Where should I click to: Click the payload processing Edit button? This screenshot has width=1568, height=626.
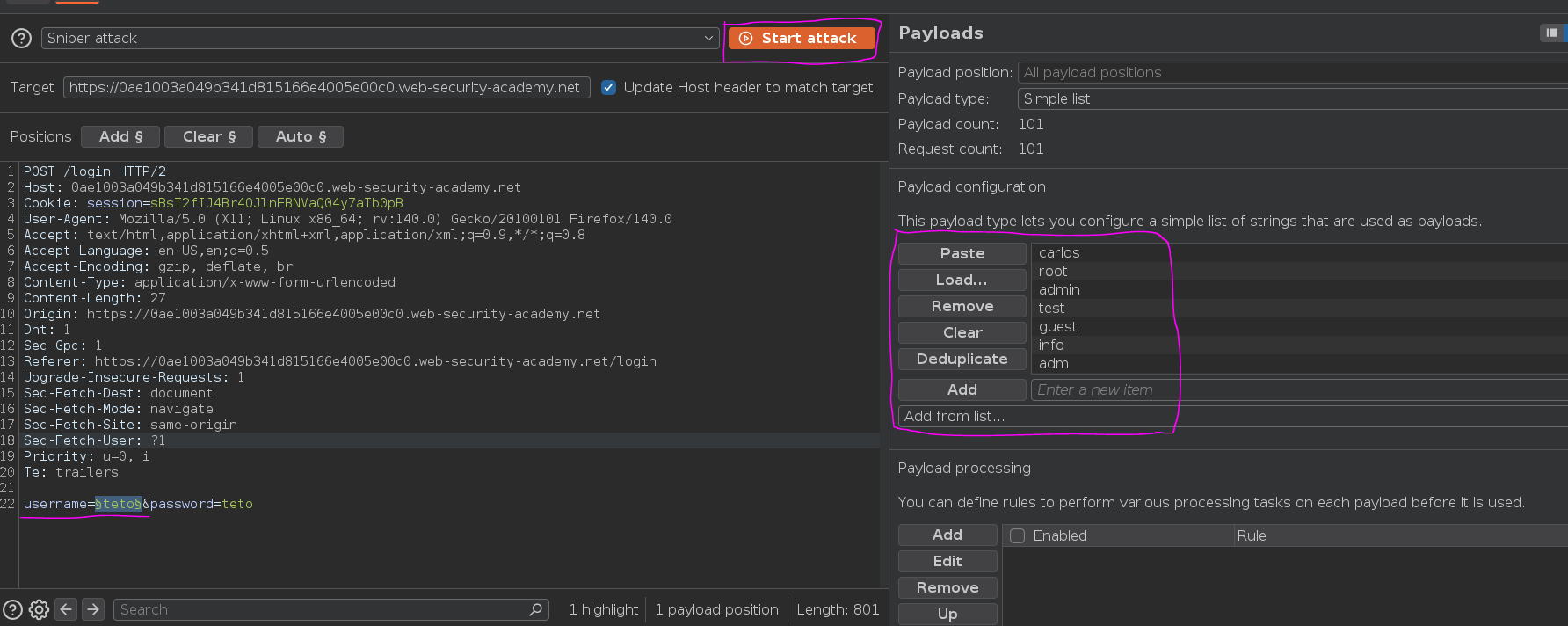947,561
